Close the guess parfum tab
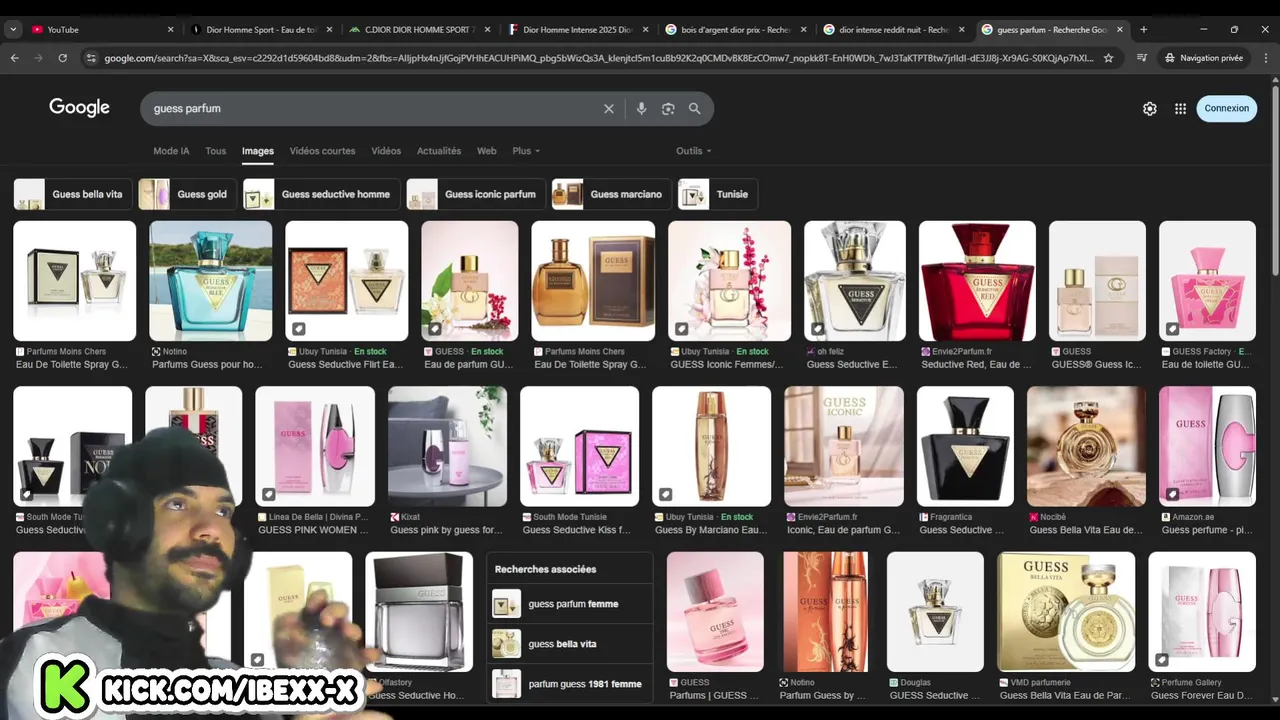The width and height of the screenshot is (1280, 720). pyautogui.click(x=1120, y=29)
